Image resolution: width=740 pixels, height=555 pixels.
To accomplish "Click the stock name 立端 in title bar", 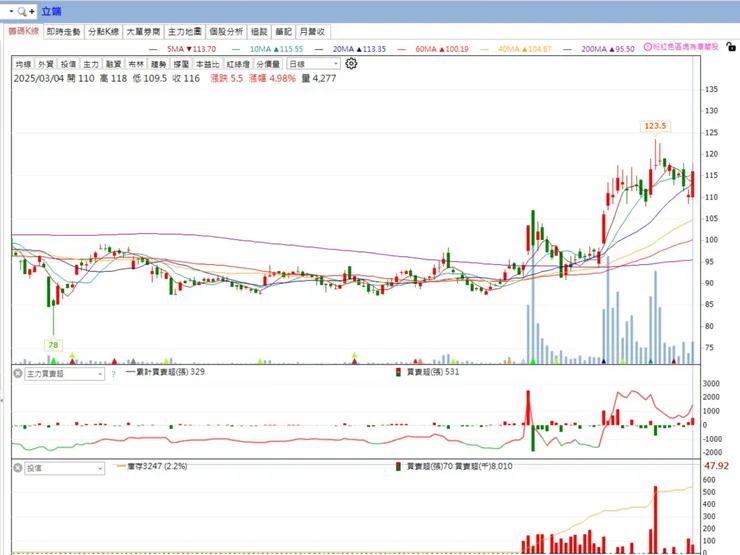I will coord(51,11).
